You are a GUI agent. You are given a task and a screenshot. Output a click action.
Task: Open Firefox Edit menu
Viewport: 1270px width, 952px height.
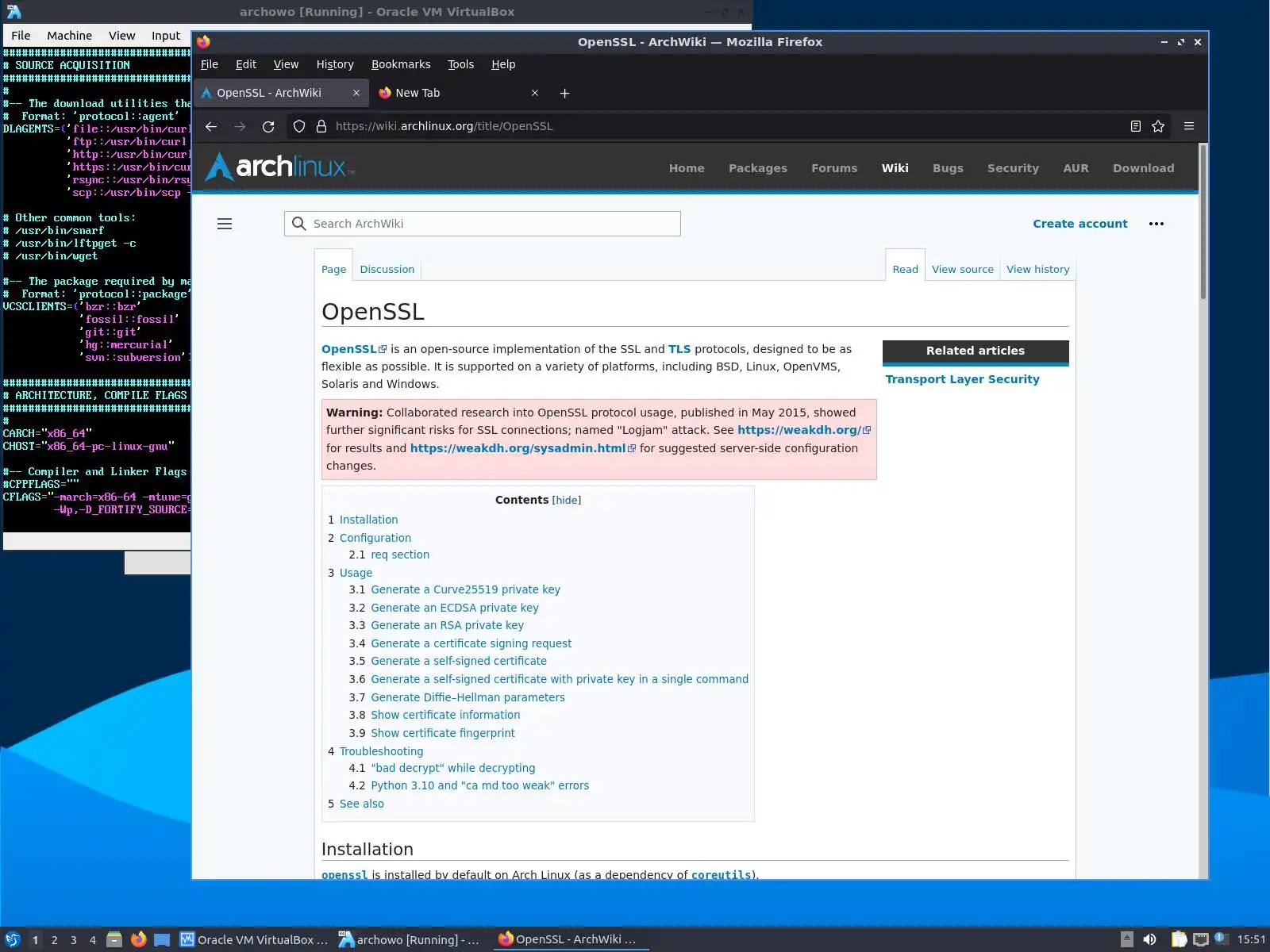pyautogui.click(x=246, y=64)
